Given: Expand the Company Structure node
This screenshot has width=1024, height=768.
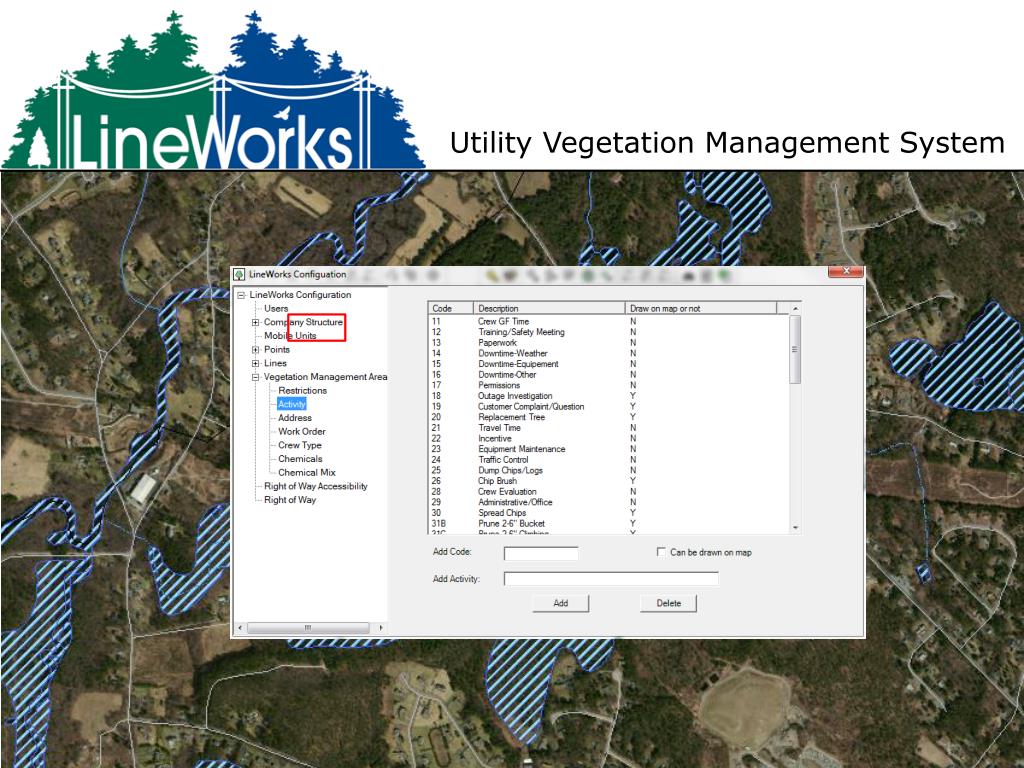Looking at the screenshot, I should (x=255, y=323).
